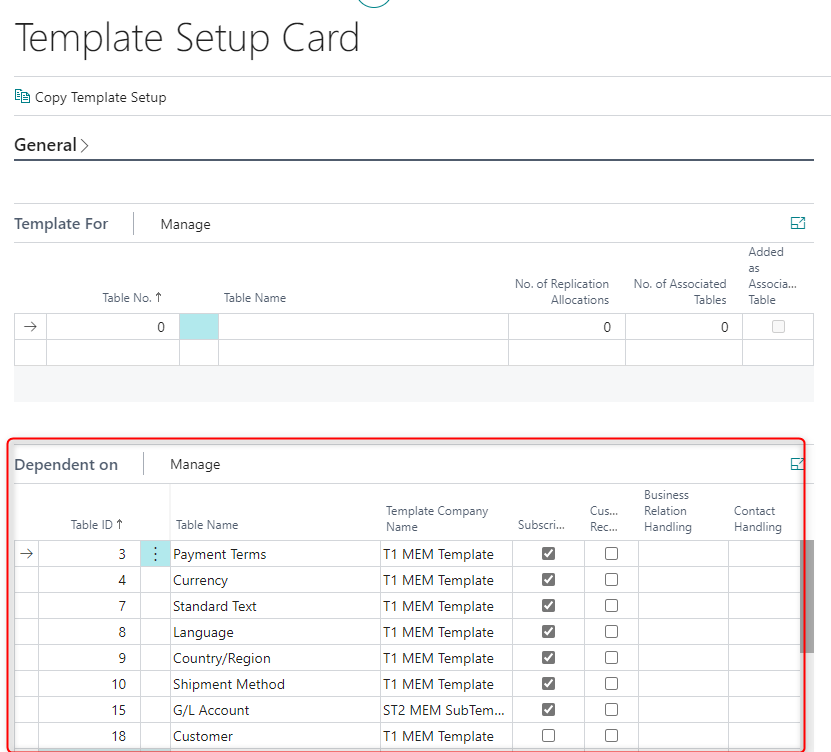The height and width of the screenshot is (752, 831).
Task: Click the Table ID 15 for G/L Account
Action: point(119,709)
